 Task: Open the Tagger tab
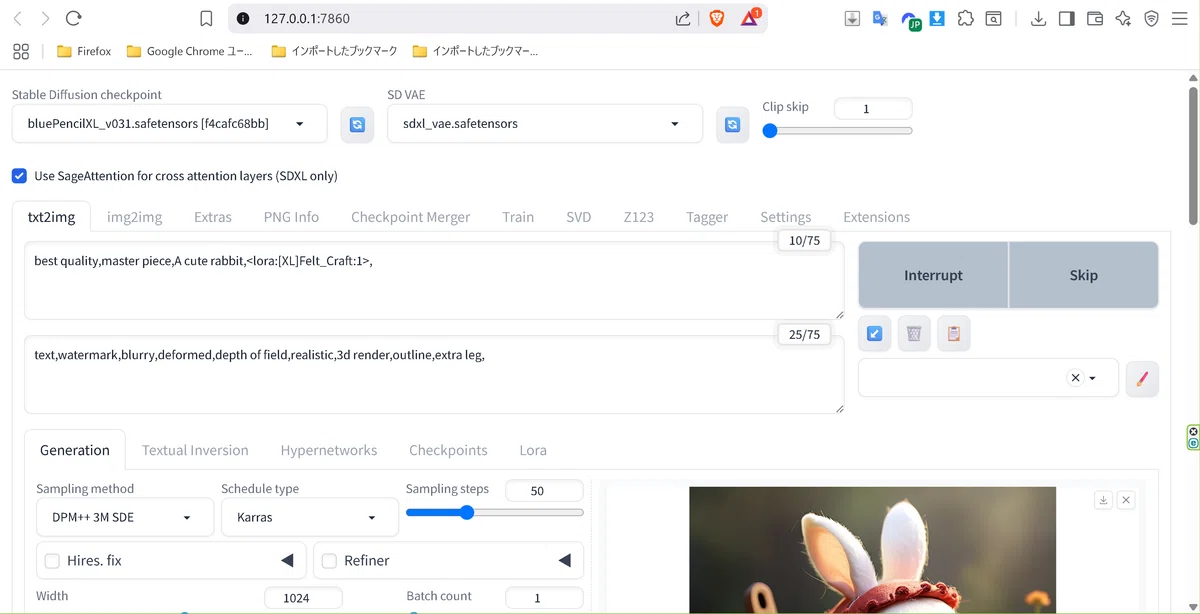coord(707,217)
